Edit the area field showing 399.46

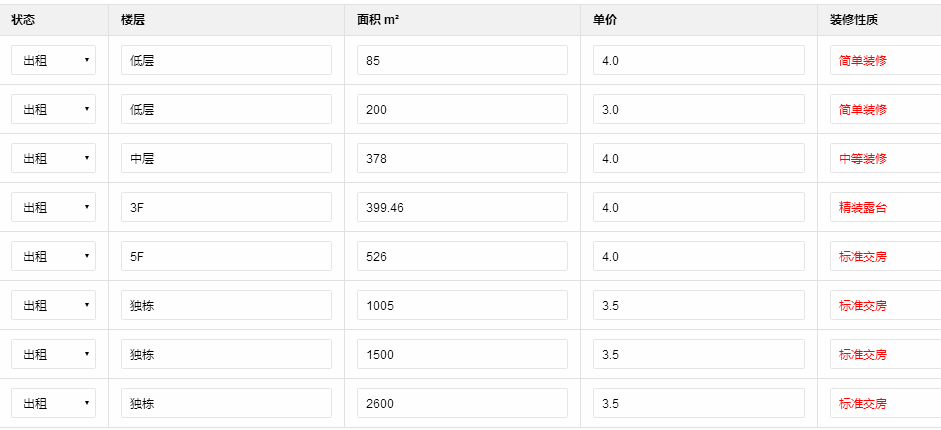coord(462,207)
